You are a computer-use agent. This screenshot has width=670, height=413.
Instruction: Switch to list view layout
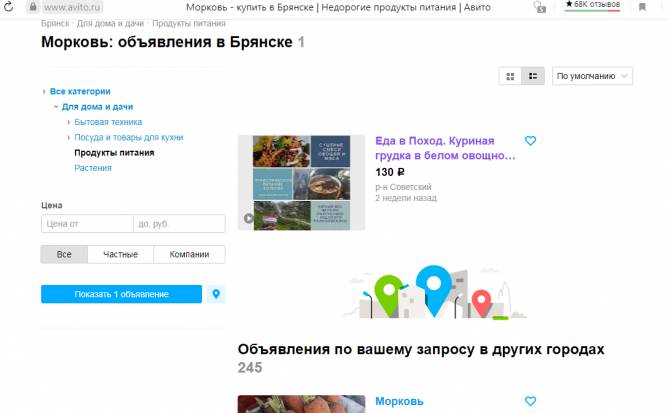click(534, 76)
